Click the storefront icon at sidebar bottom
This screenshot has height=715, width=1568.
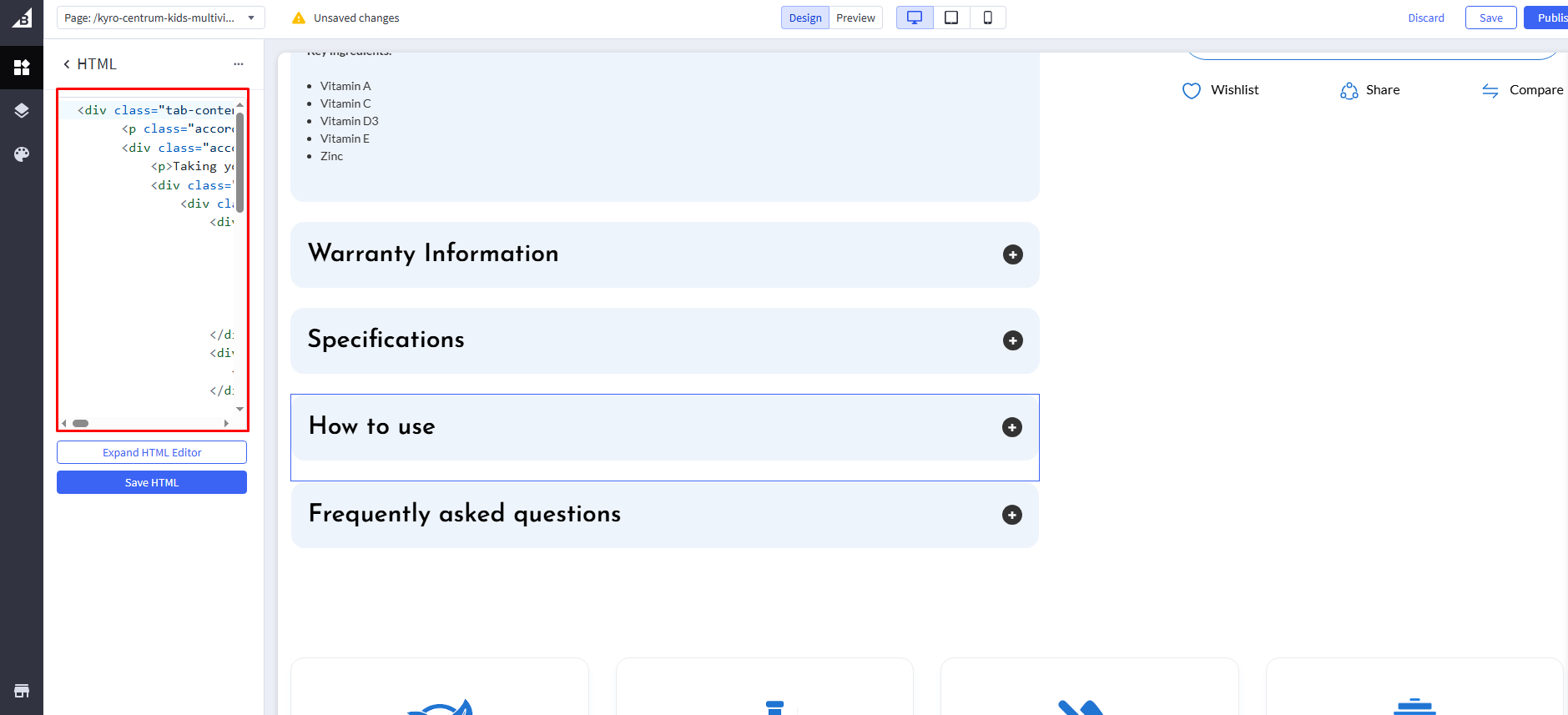click(22, 691)
